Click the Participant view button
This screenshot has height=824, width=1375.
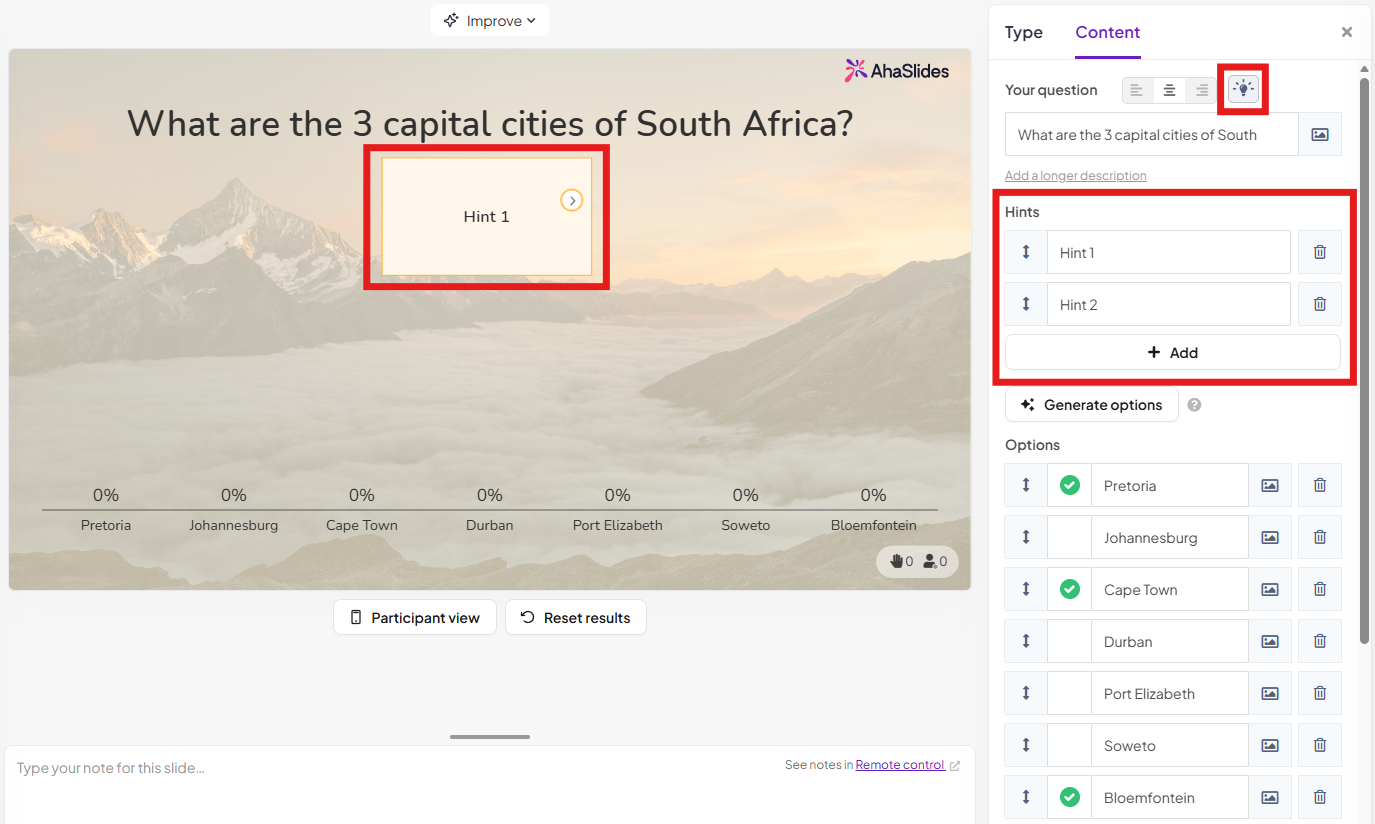click(414, 617)
